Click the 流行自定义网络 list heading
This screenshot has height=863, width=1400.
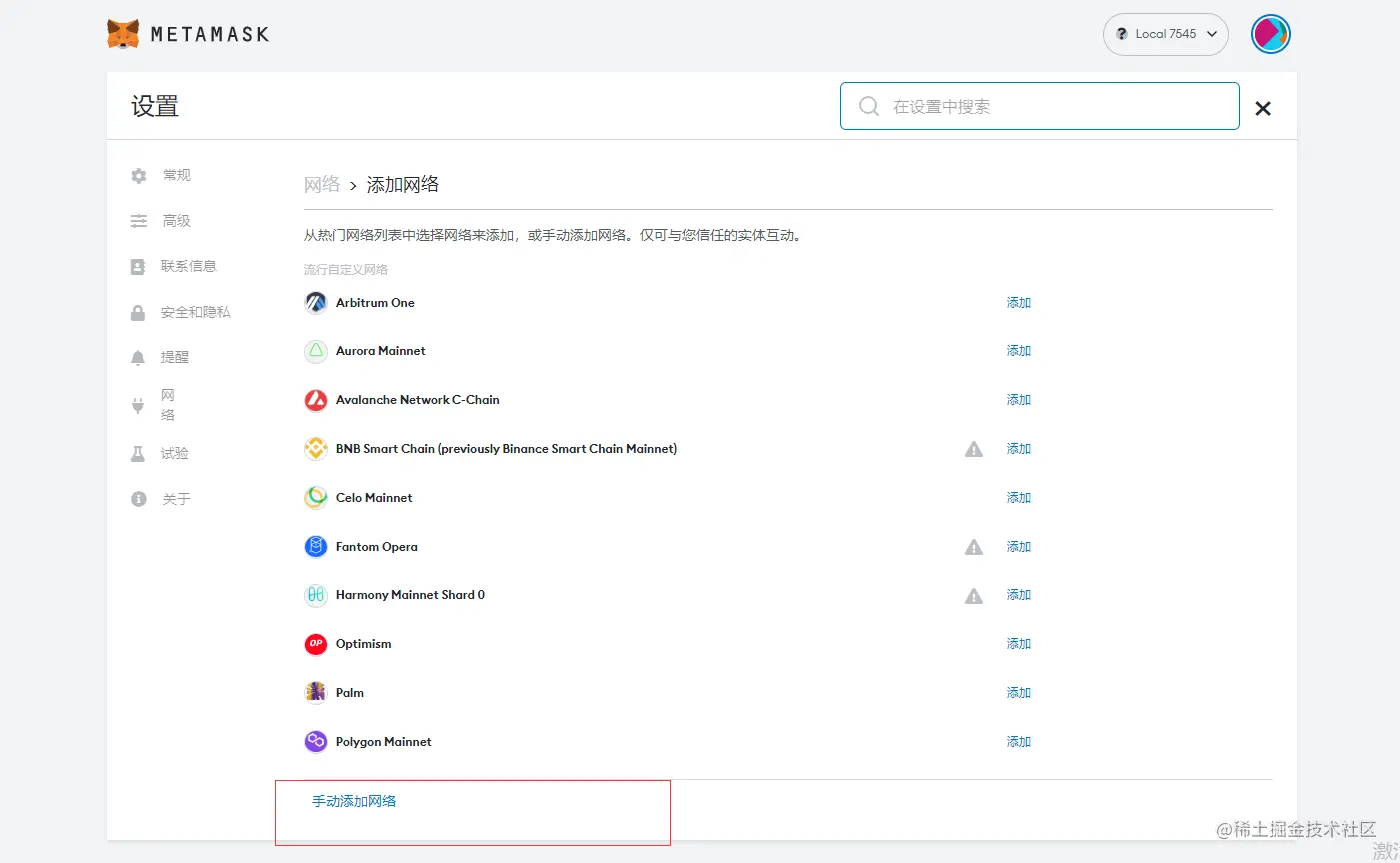346,270
